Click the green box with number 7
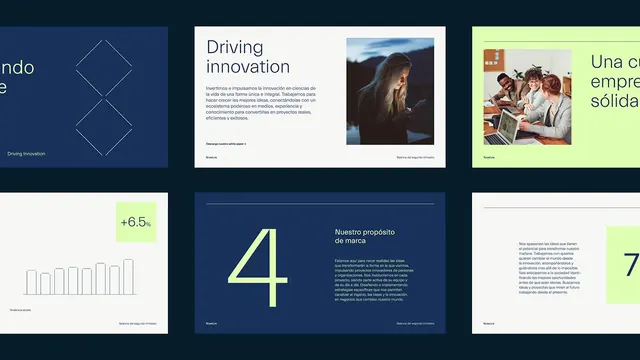This screenshot has width=640, height=360. 623,265
